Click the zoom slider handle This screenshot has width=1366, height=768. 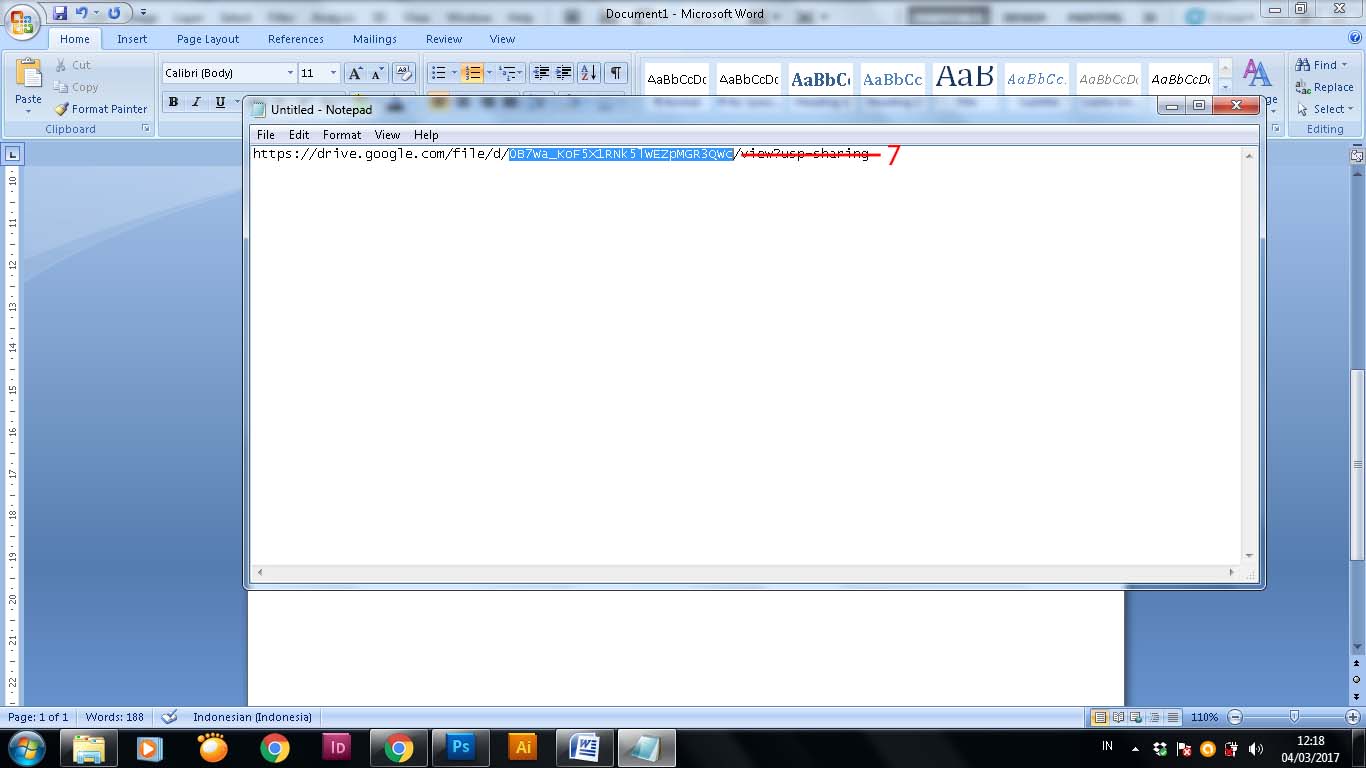click(1294, 717)
